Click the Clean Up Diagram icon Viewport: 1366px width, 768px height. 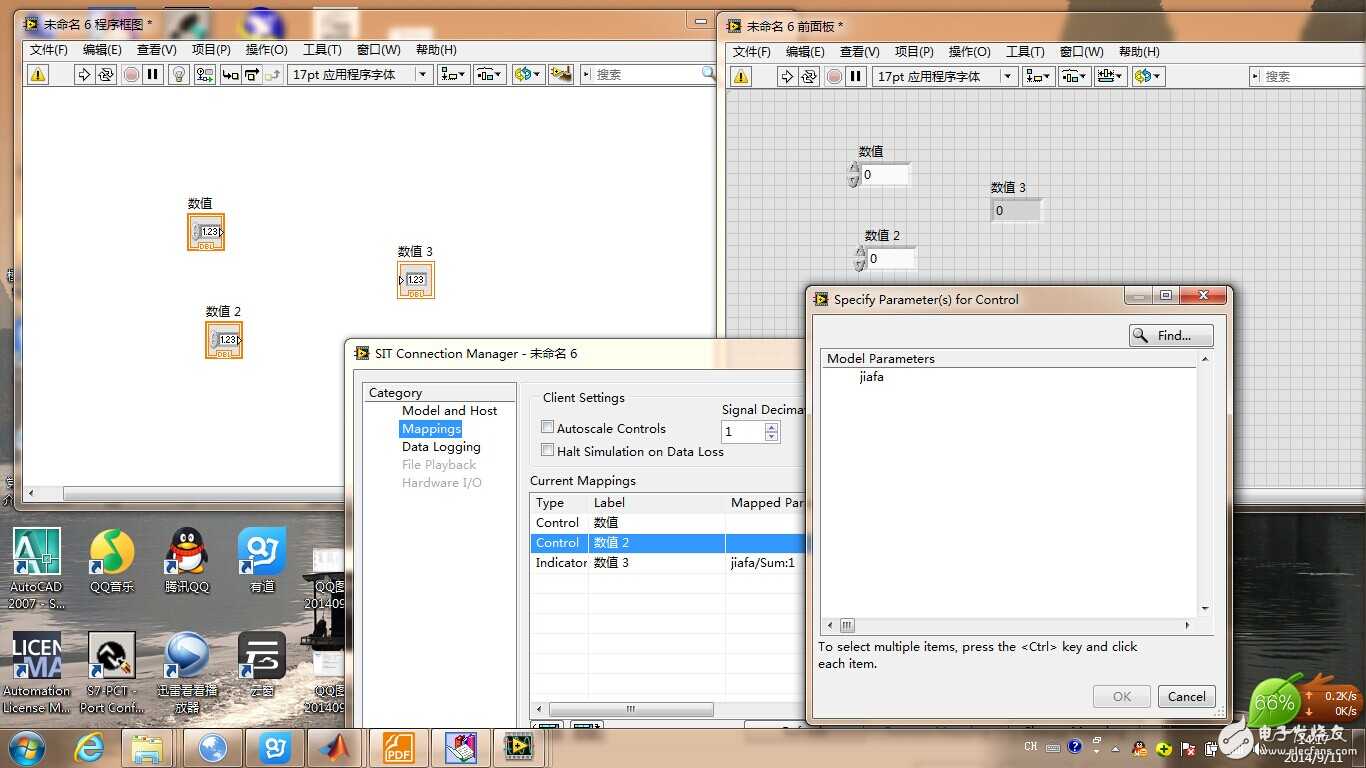click(561, 74)
